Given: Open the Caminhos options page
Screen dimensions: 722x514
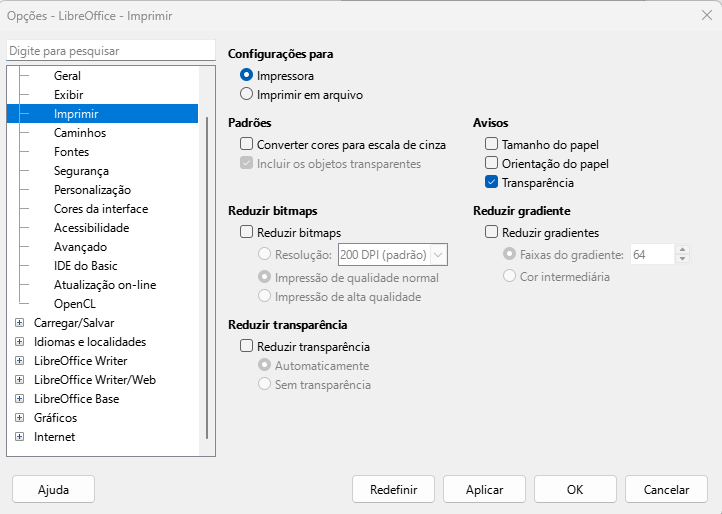Looking at the screenshot, I should coord(80,133).
